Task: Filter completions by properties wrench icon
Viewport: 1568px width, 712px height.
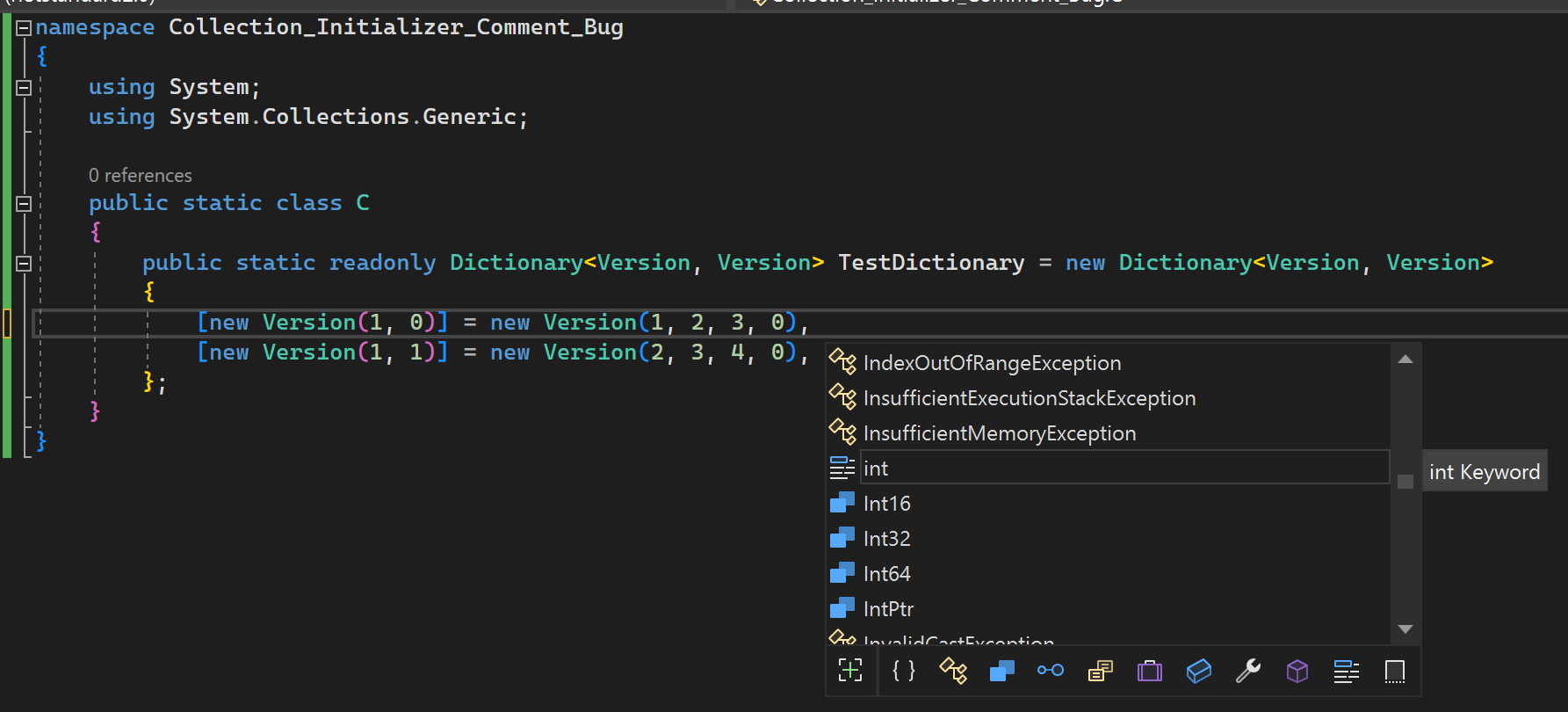Action: 1248,671
